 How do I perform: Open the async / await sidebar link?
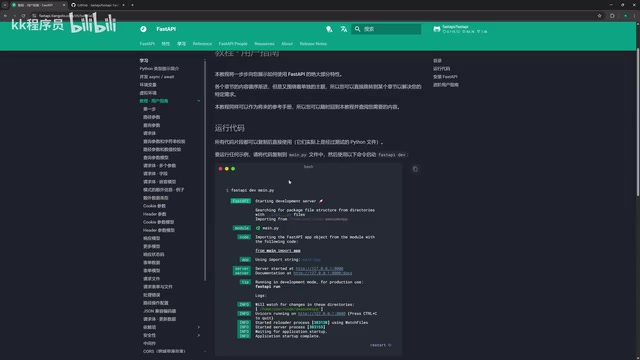157,77
